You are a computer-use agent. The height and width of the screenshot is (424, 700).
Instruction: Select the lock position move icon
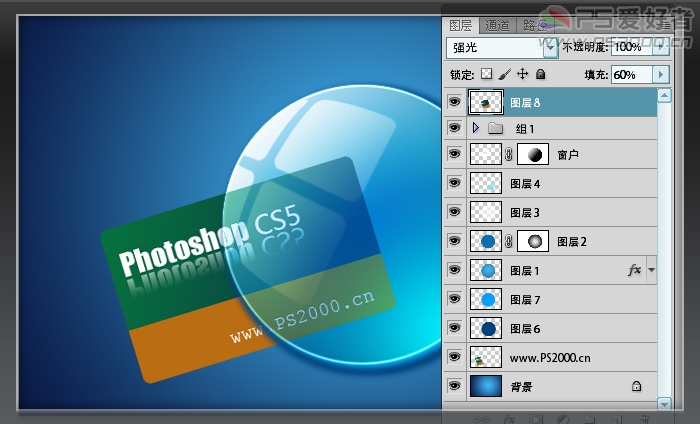tap(522, 74)
